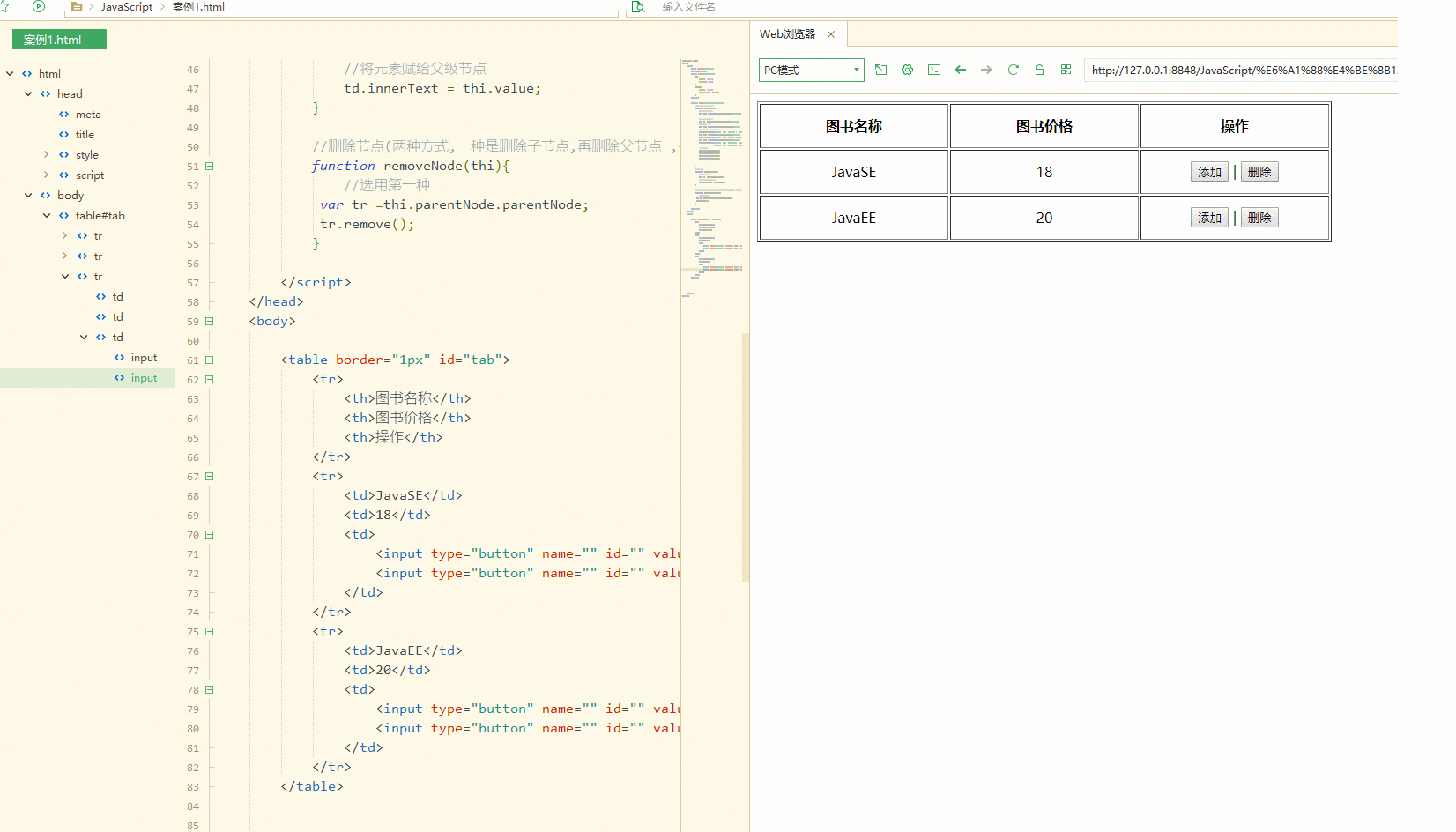This screenshot has width=1456, height=832.
Task: Refresh the Web浏览器 page
Action: tap(1013, 70)
